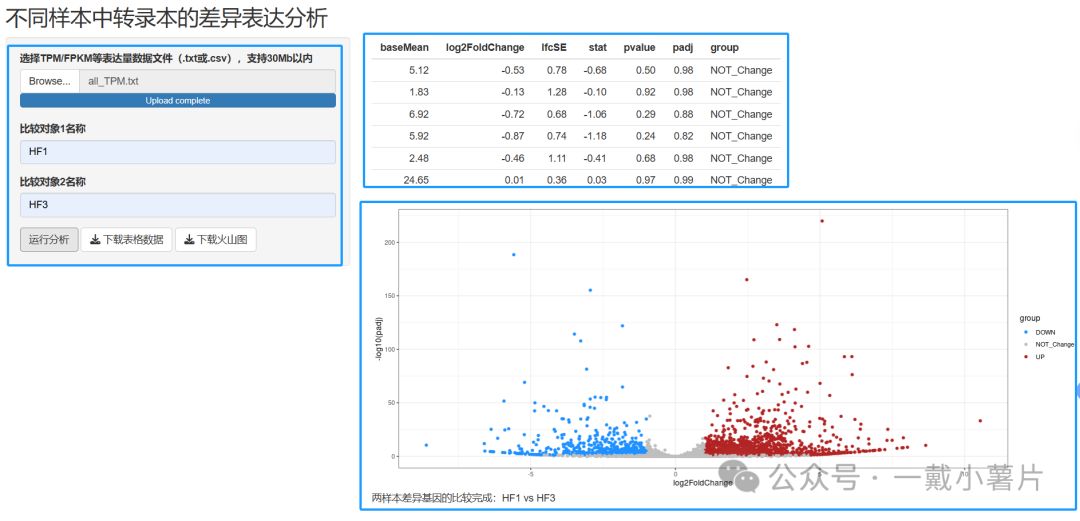Click the -log10(padj) y-axis title
The image size is (1080, 521).
click(x=380, y=338)
